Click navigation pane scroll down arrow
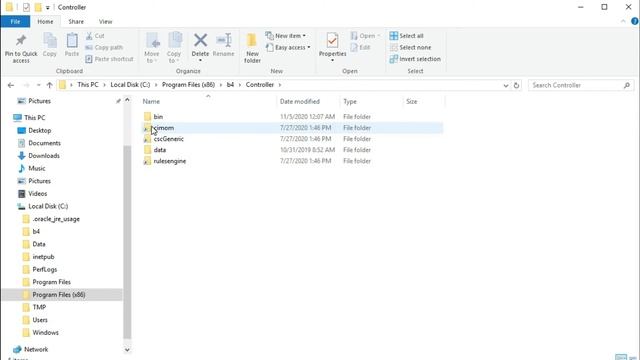 click(127, 349)
